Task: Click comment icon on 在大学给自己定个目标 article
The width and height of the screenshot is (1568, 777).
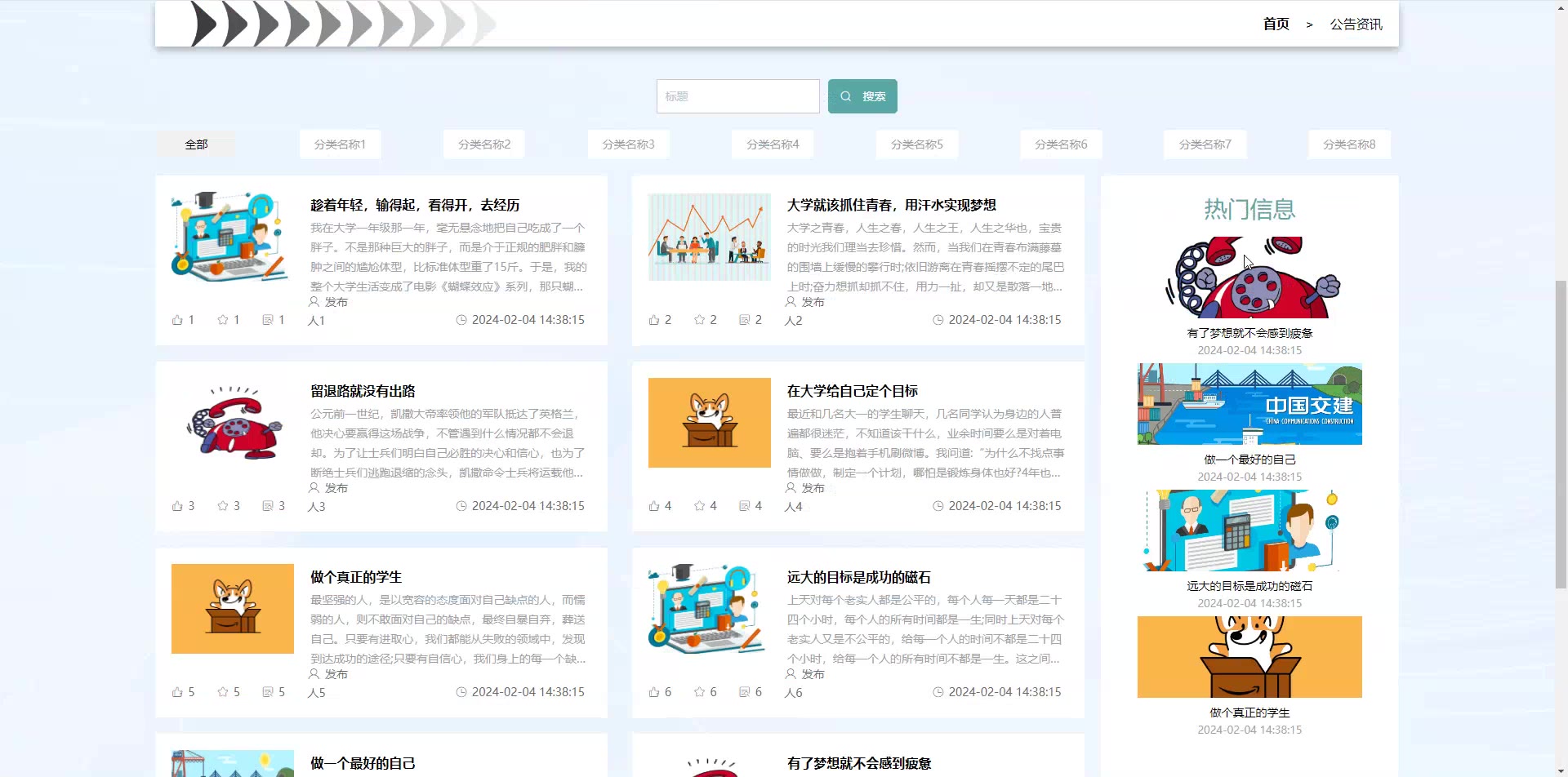Action: (745, 506)
